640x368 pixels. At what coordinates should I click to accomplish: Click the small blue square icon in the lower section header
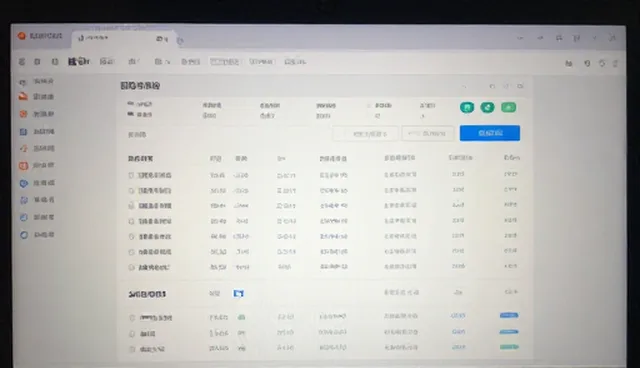238,293
